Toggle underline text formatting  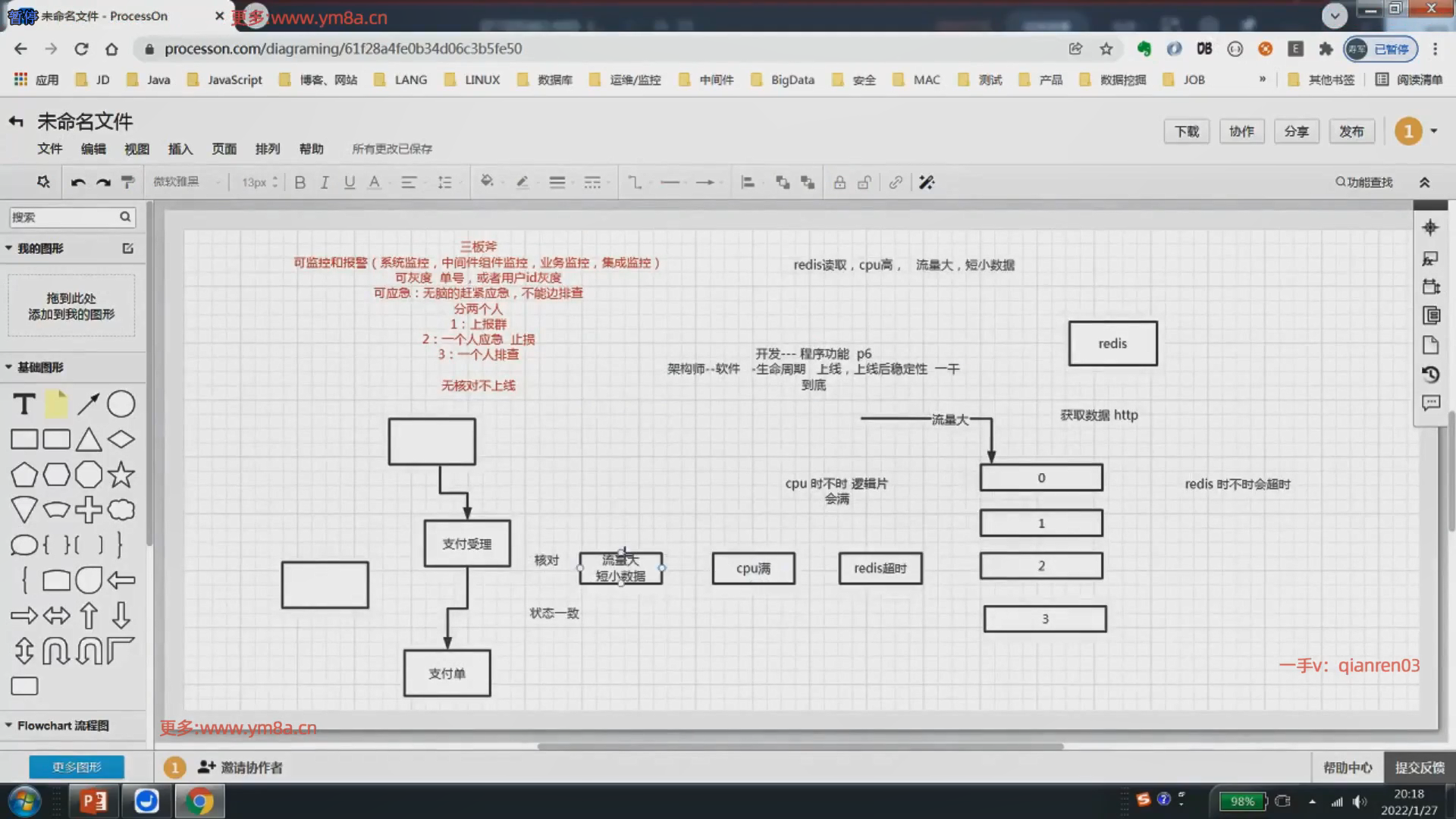click(x=350, y=183)
